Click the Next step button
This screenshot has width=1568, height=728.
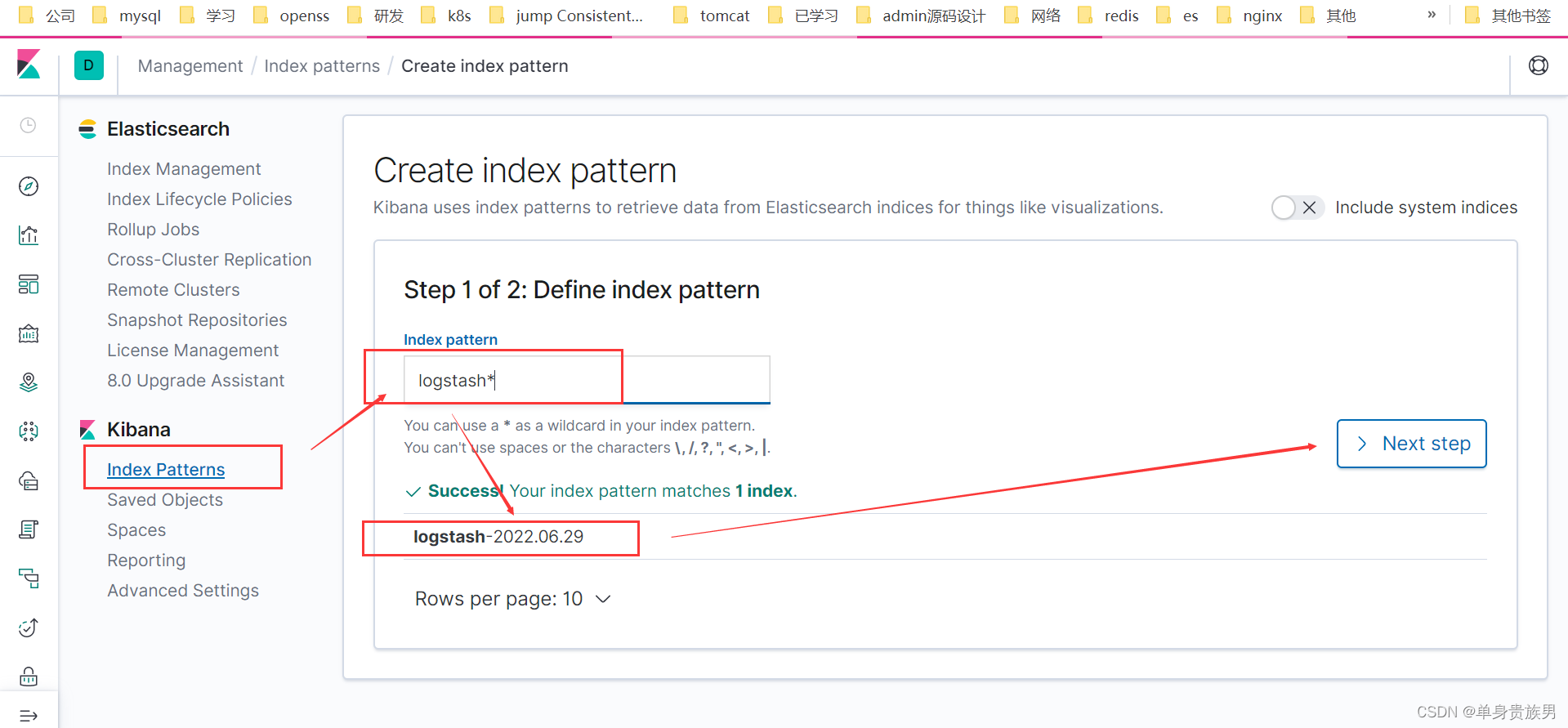point(1411,444)
